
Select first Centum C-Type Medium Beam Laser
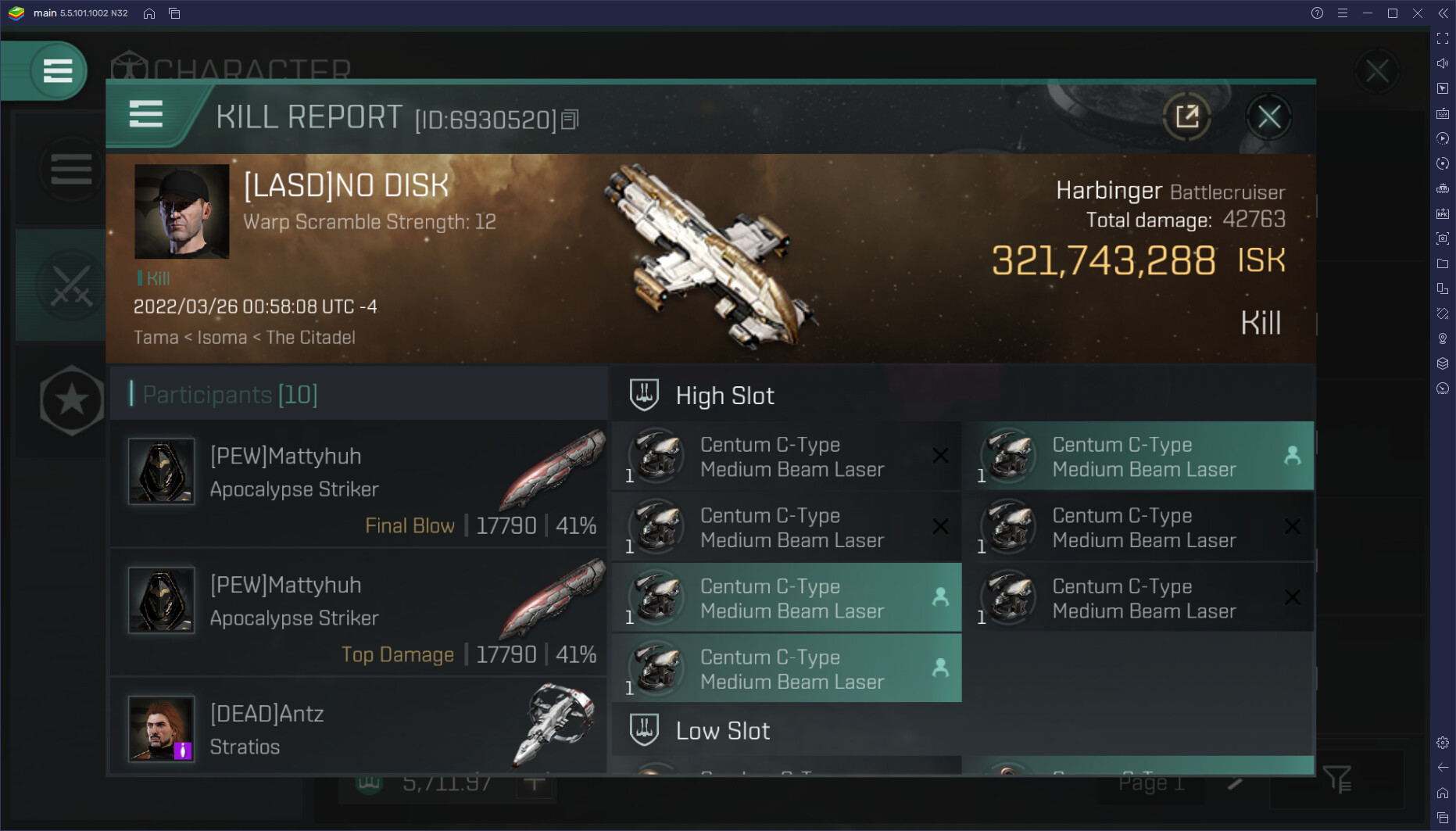point(787,457)
